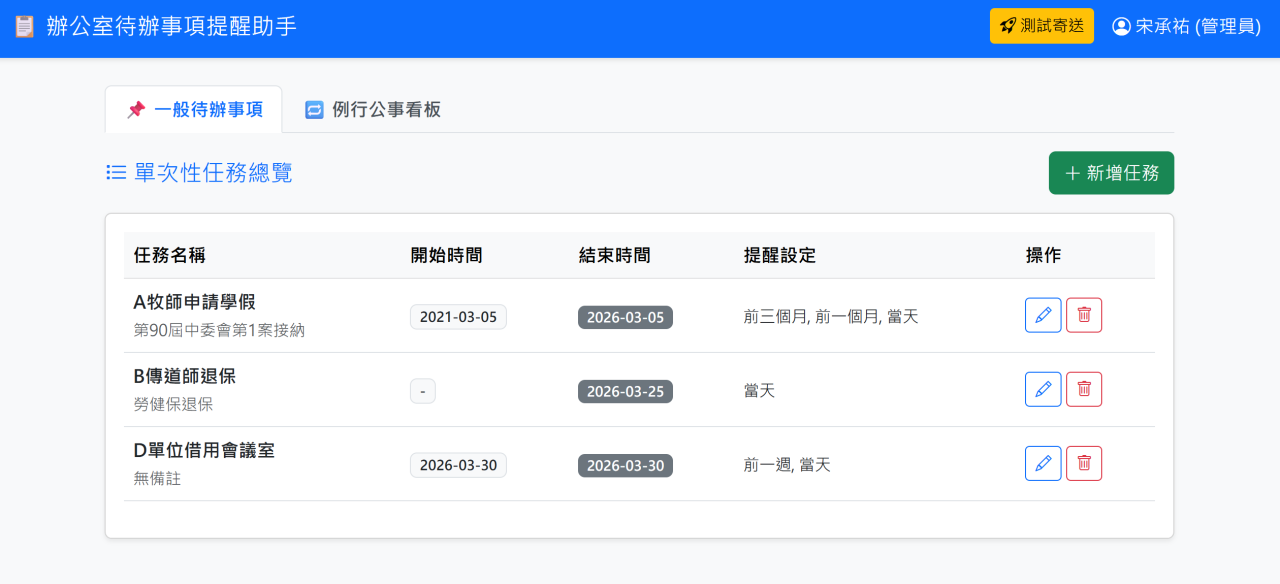Switch to 例行公事看板 tab
Screen dimensions: 1280x584
[x=373, y=110]
